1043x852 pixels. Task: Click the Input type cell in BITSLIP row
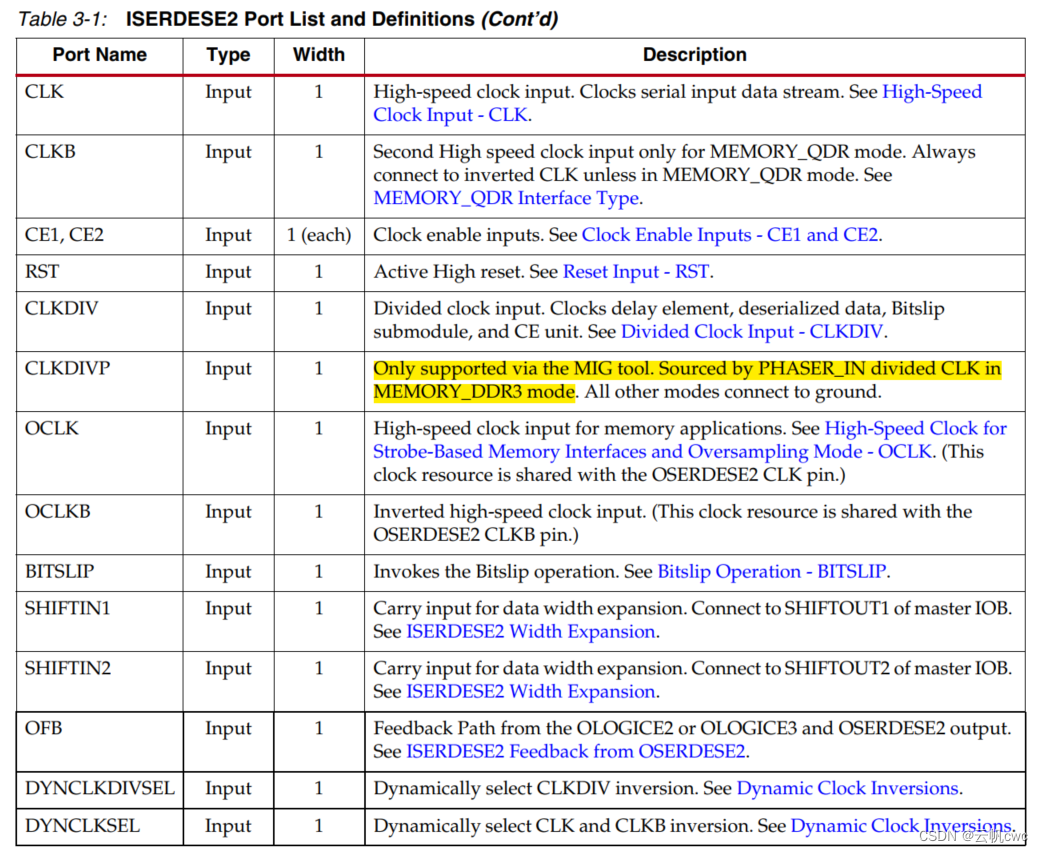click(228, 572)
